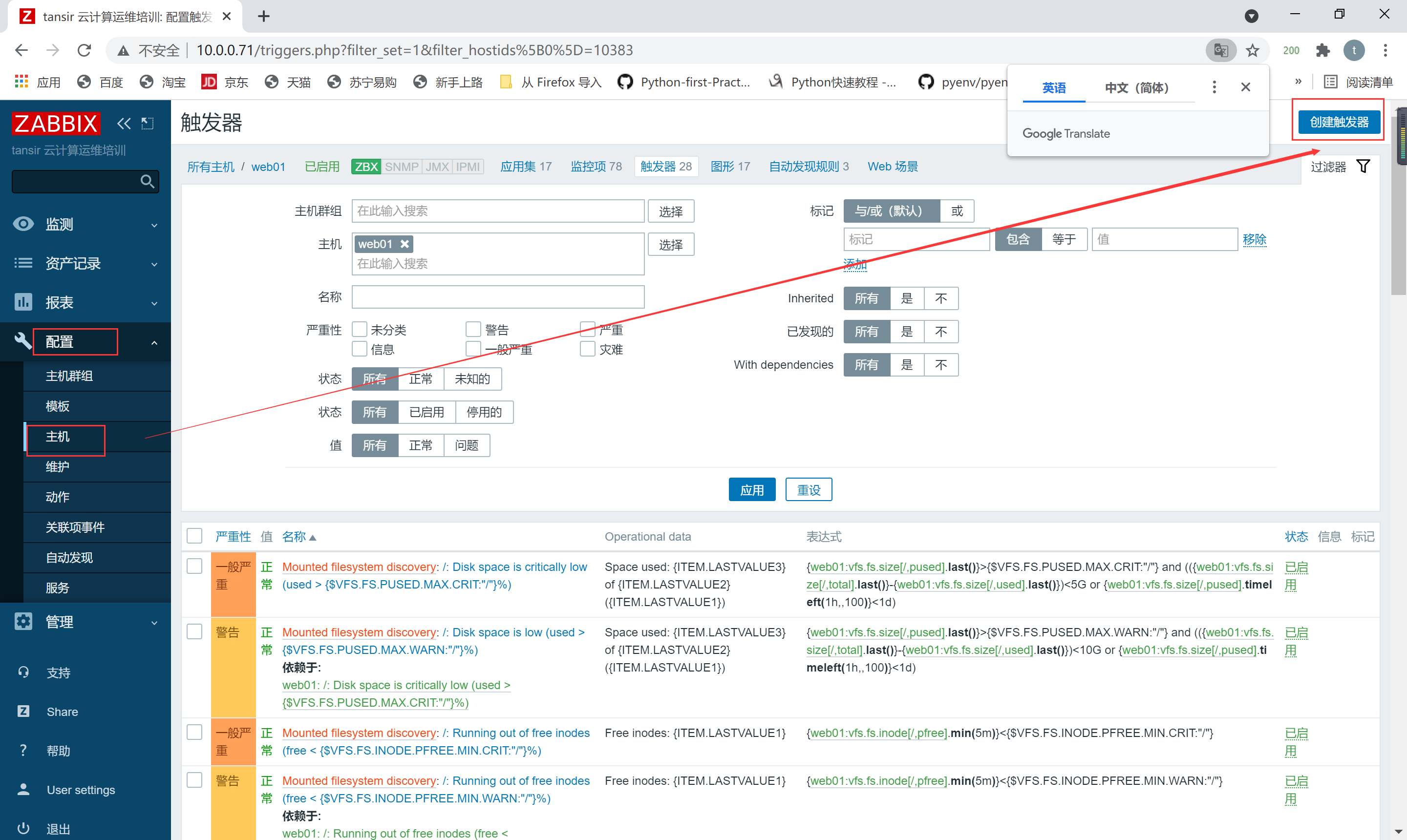The image size is (1407, 840).
Task: Open Chrome profile avatar
Action: click(1354, 50)
